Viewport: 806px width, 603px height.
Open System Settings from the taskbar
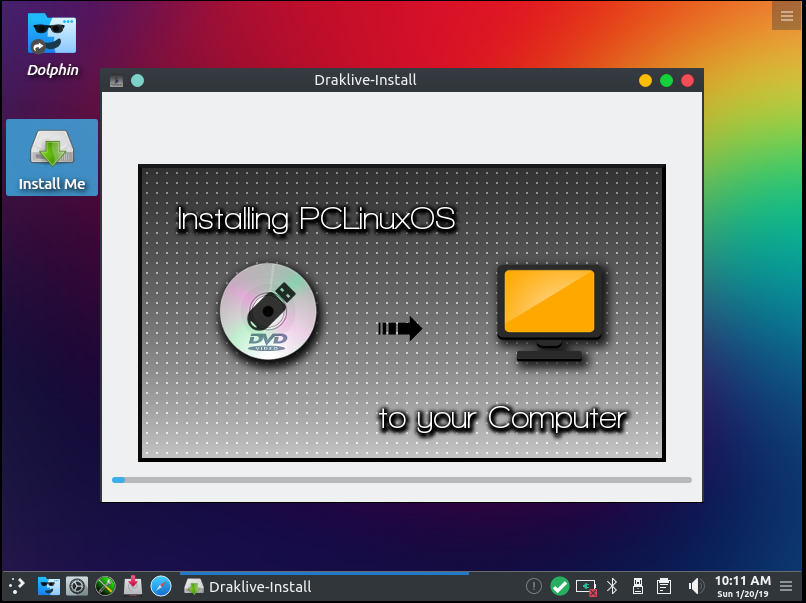77,586
